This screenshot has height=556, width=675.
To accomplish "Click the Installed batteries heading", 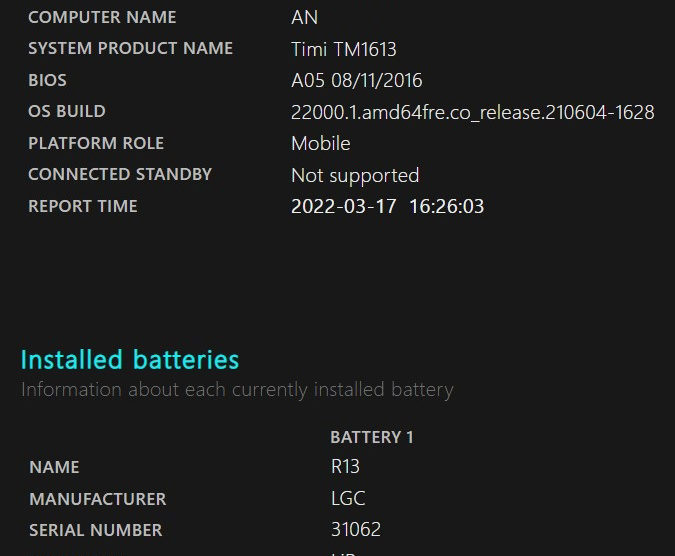I will coord(130,359).
